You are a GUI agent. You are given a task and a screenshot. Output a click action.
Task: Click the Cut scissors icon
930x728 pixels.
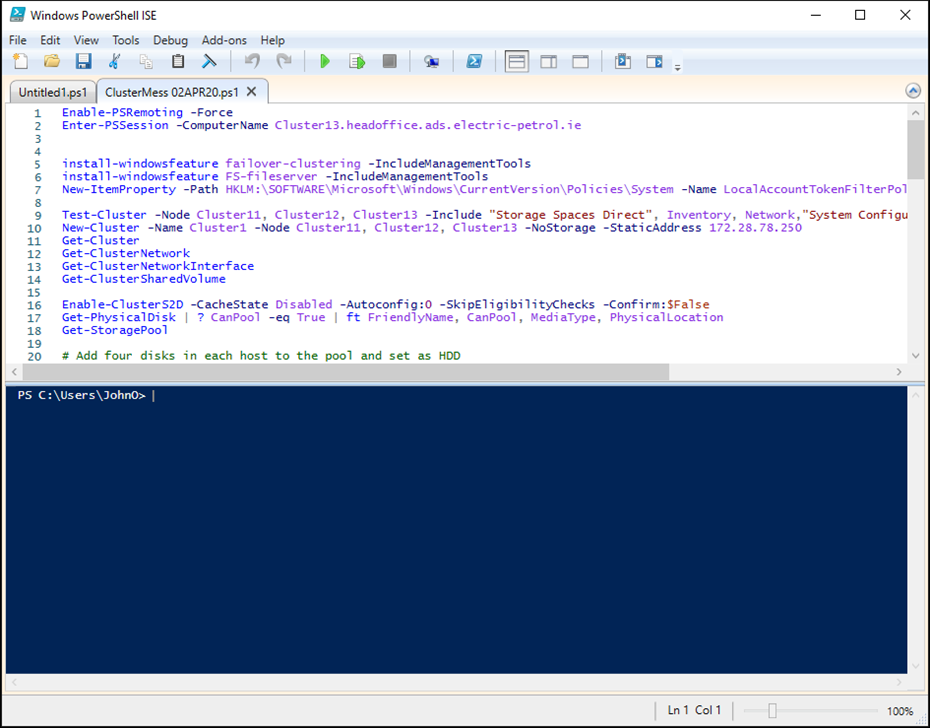(x=114, y=62)
